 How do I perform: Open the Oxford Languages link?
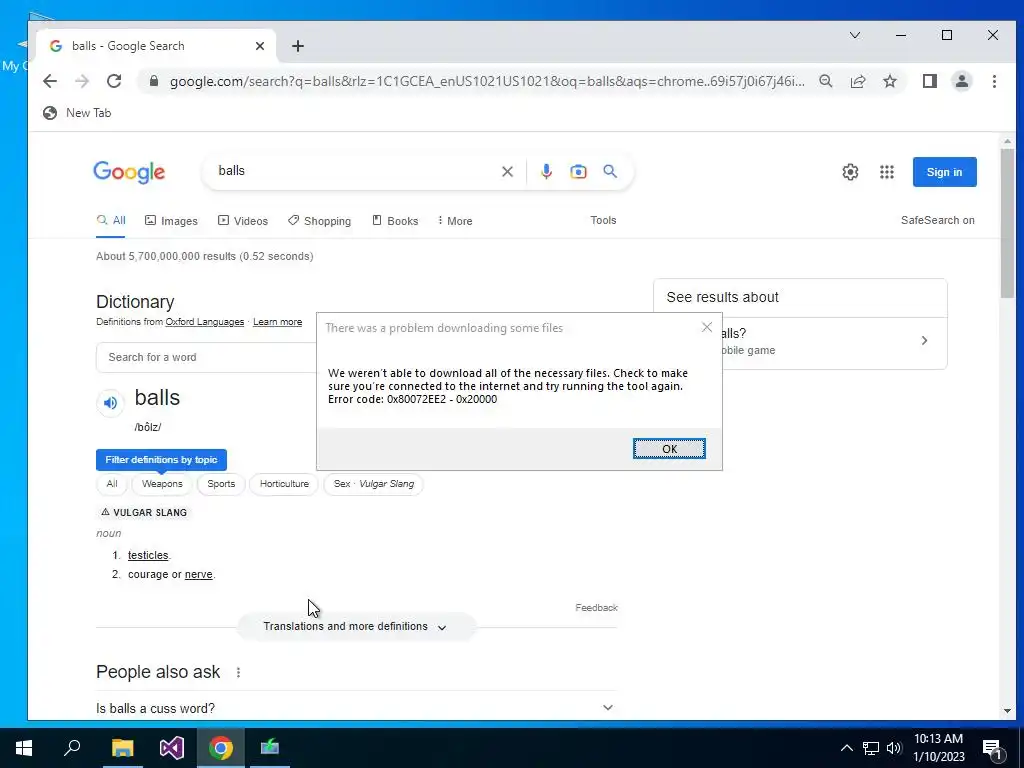(204, 322)
